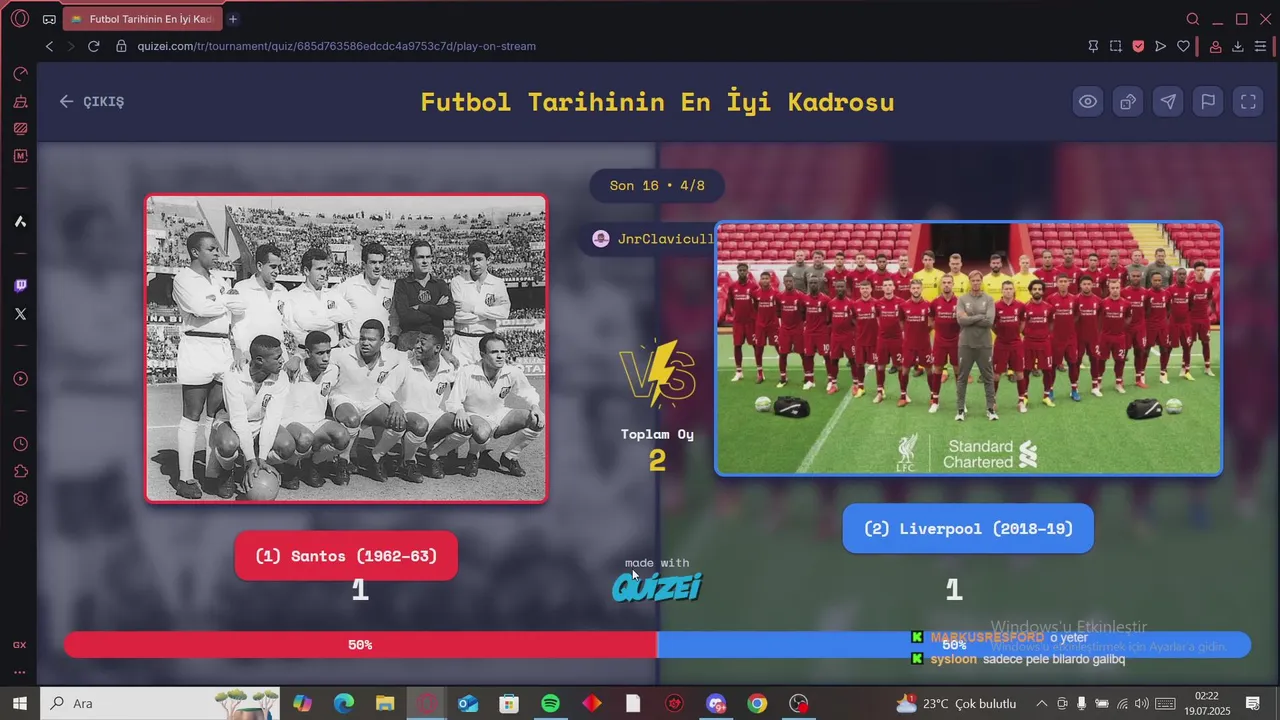Open the player play-arrow toolbar icon
This screenshot has width=1280, height=720.
[1160, 46]
